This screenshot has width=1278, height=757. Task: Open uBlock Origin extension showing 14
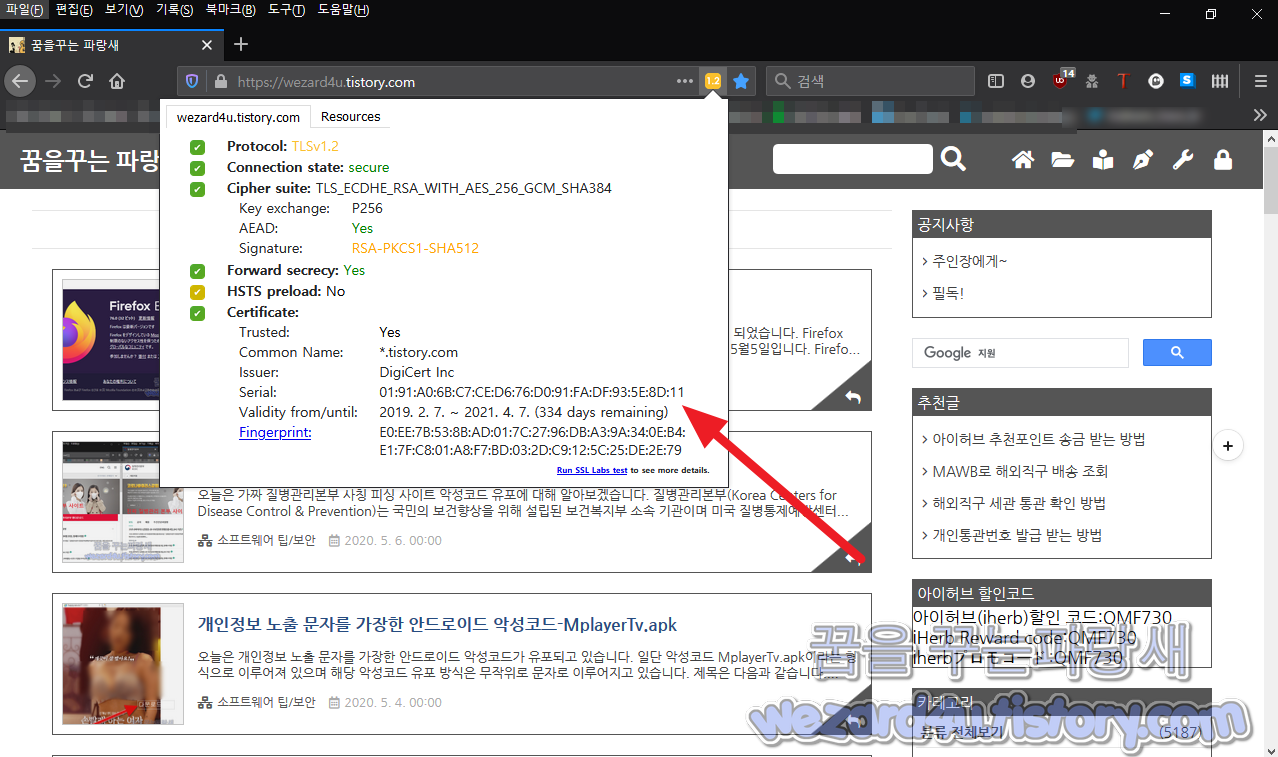tap(1062, 80)
